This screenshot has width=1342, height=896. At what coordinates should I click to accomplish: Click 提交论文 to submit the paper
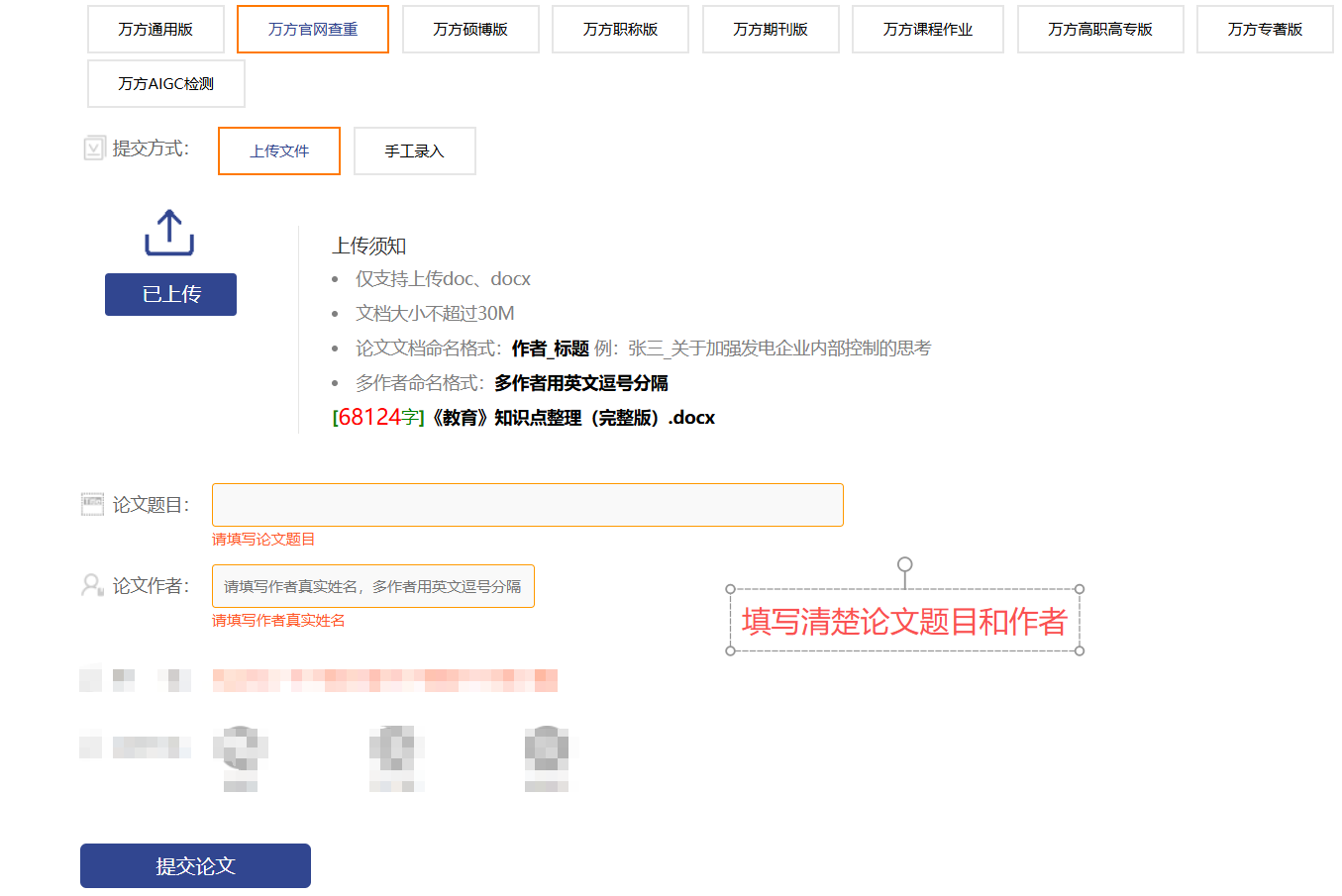coord(194,864)
